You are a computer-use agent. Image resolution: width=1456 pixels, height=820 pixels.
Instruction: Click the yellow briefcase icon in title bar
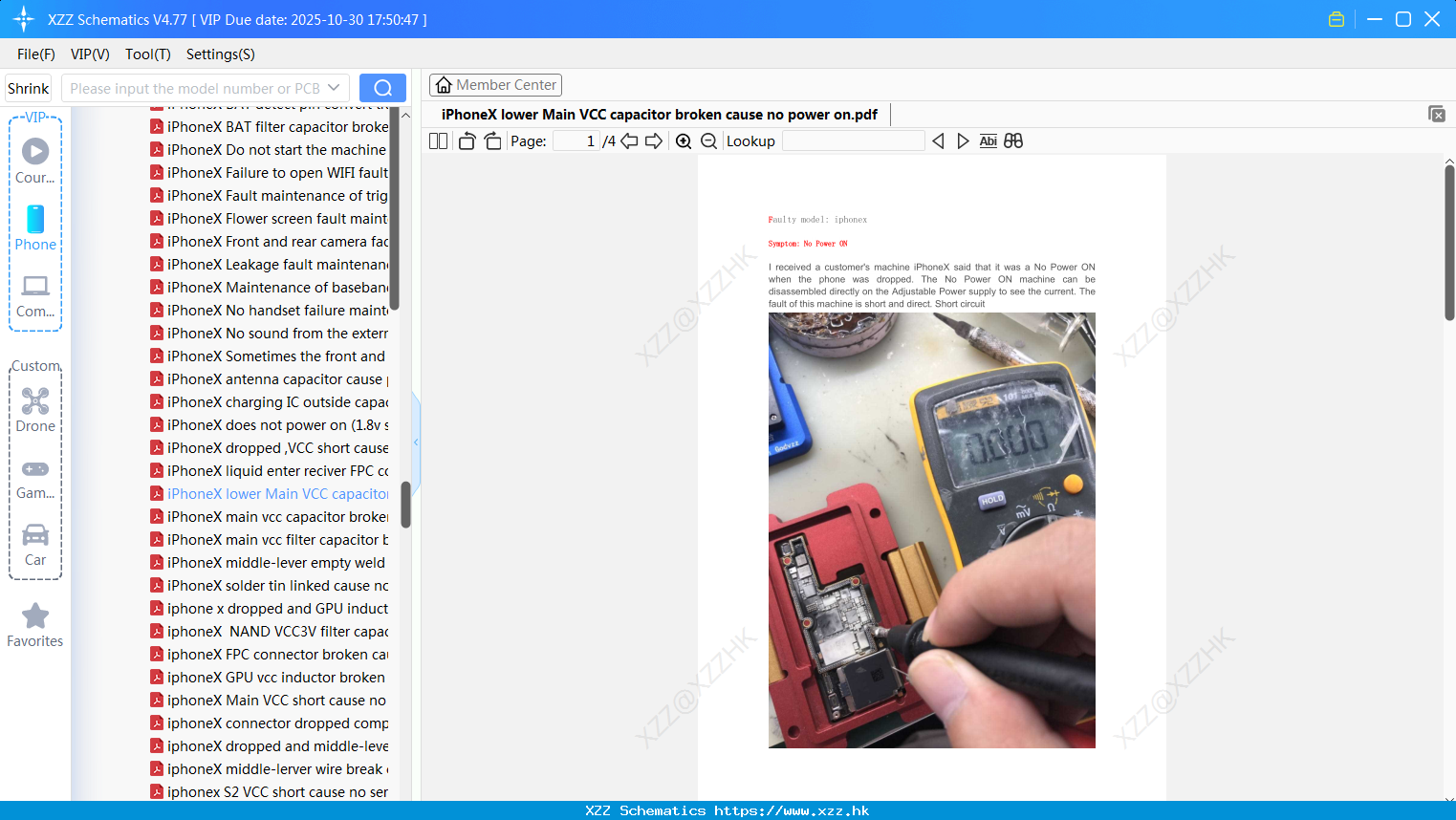click(1336, 19)
